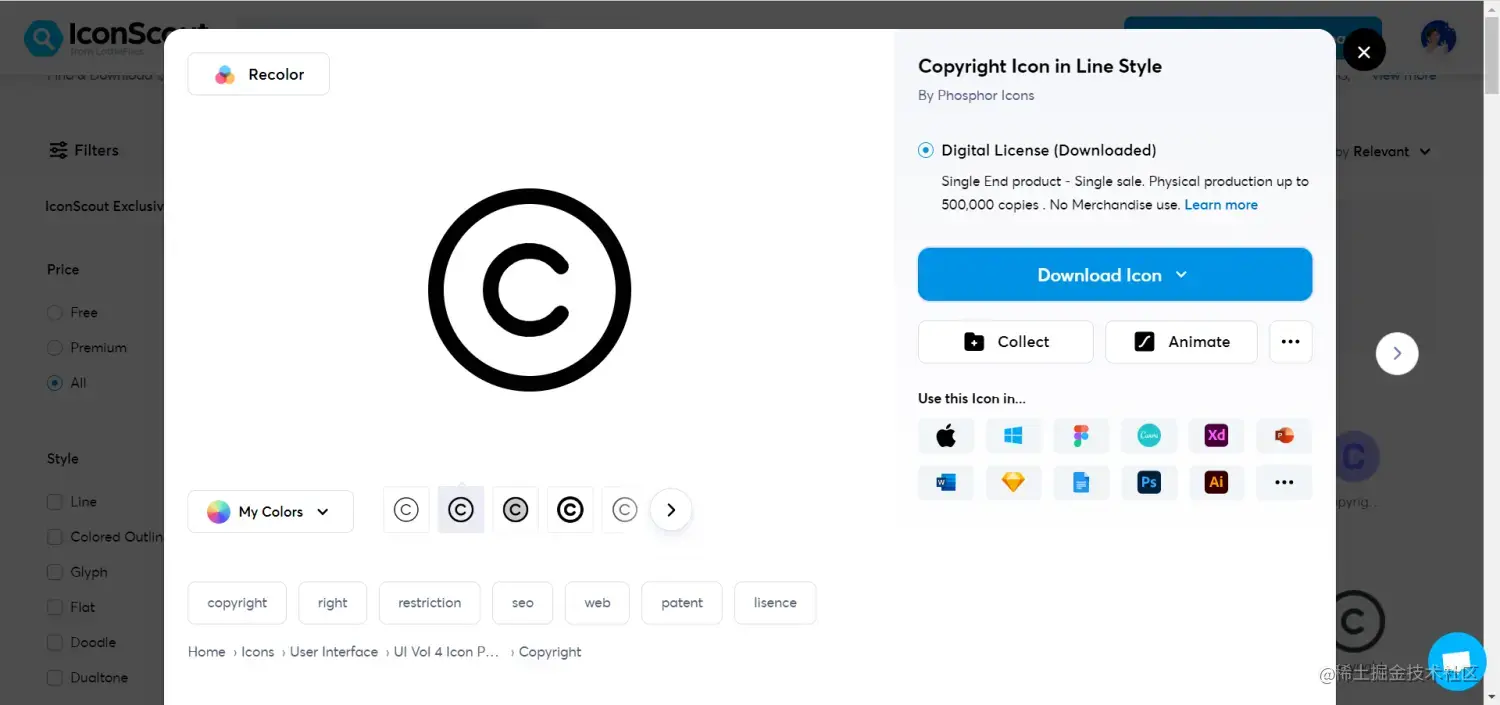Viewport: 1500px width, 705px height.
Task: Select the Canva export icon
Action: [1149, 435]
